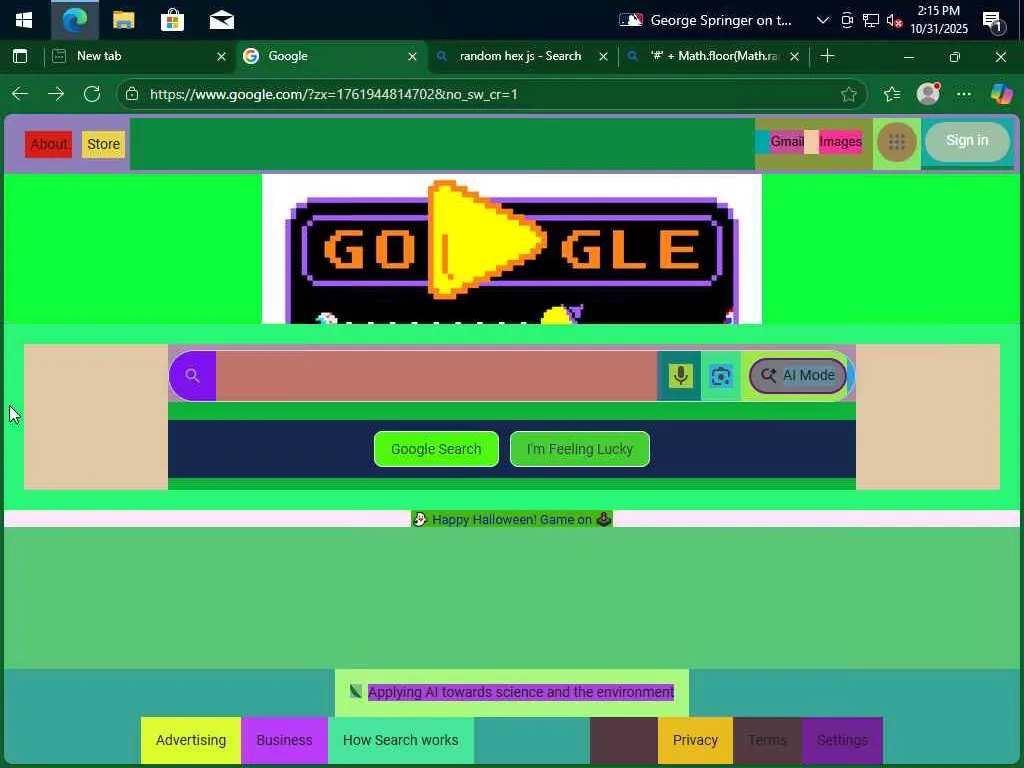Open the Edge tab actions menu icon
Viewport: 1024px width, 768px height.
pyautogui.click(x=20, y=56)
